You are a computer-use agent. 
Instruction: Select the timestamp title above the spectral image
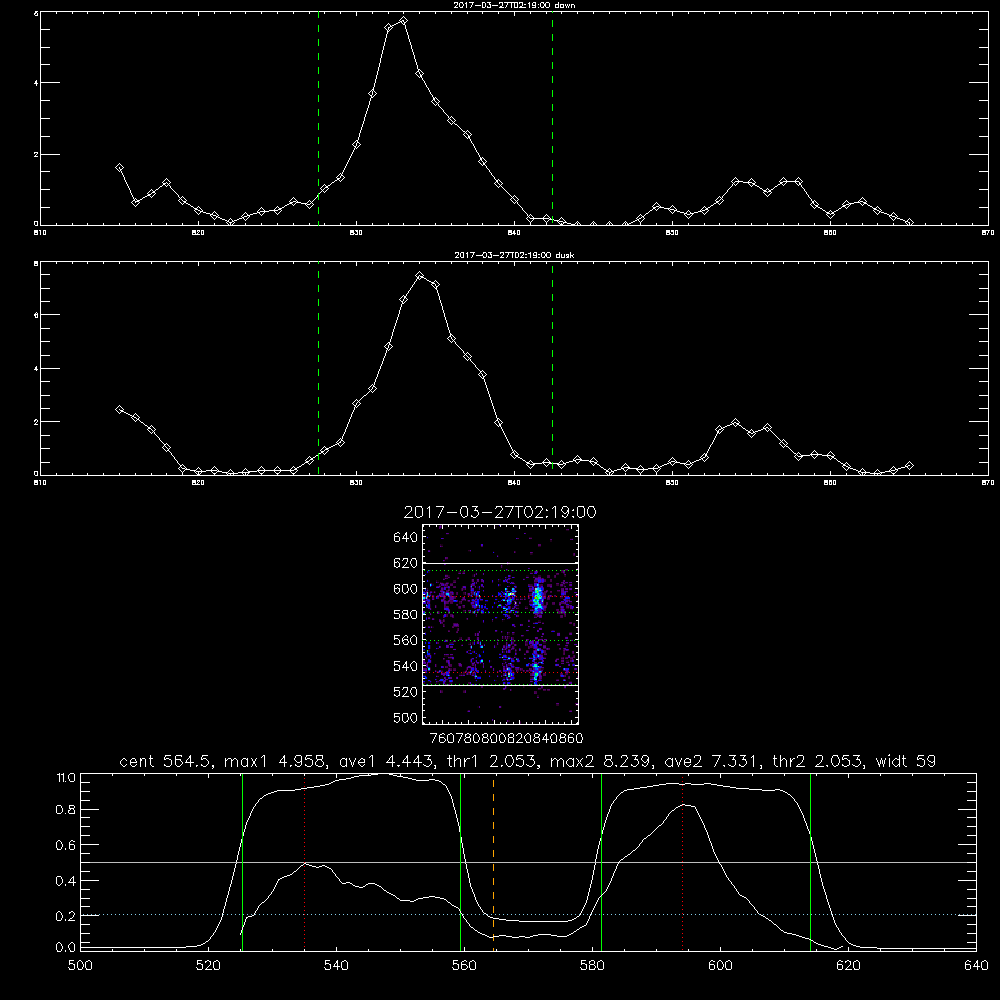(500, 512)
